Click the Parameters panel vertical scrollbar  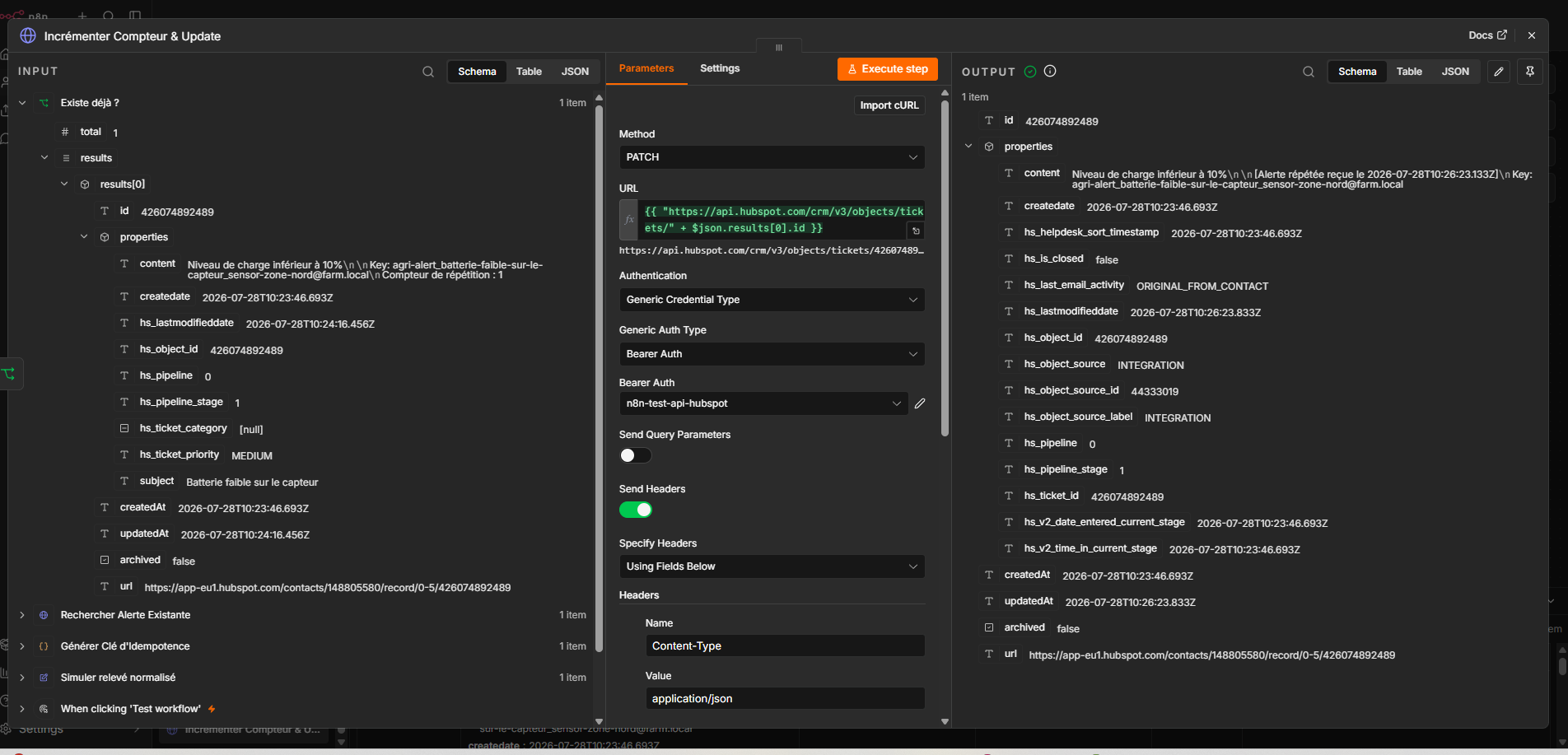[x=945, y=268]
